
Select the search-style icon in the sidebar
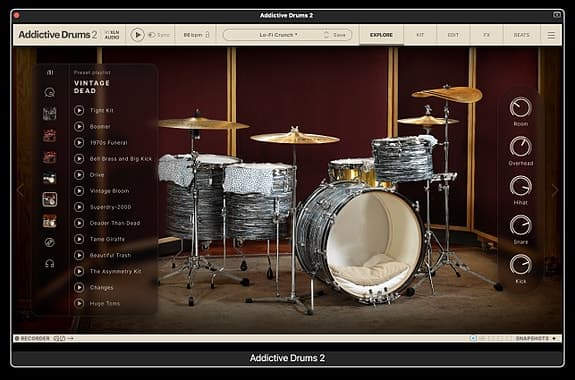pyautogui.click(x=50, y=92)
